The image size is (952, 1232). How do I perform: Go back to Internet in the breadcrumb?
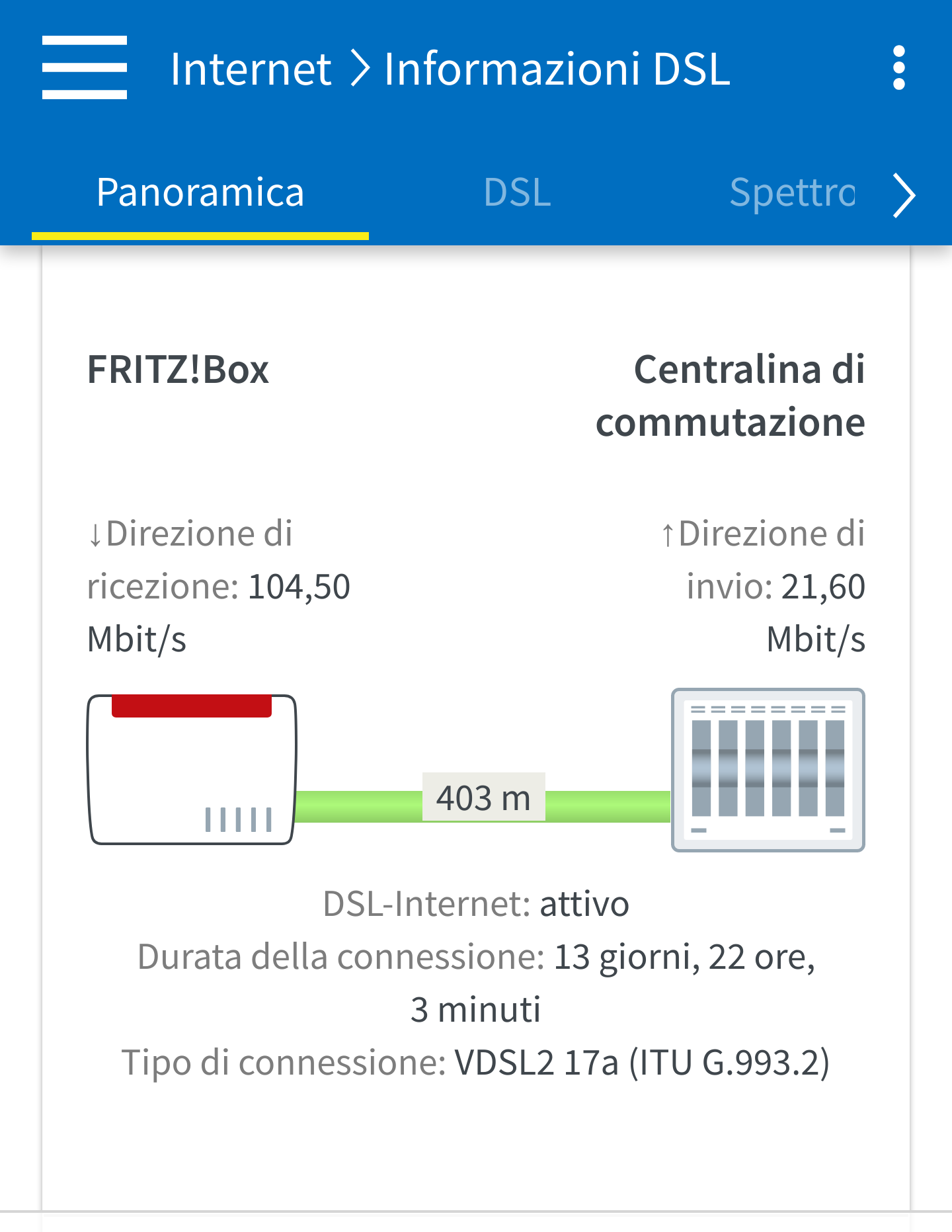(251, 68)
